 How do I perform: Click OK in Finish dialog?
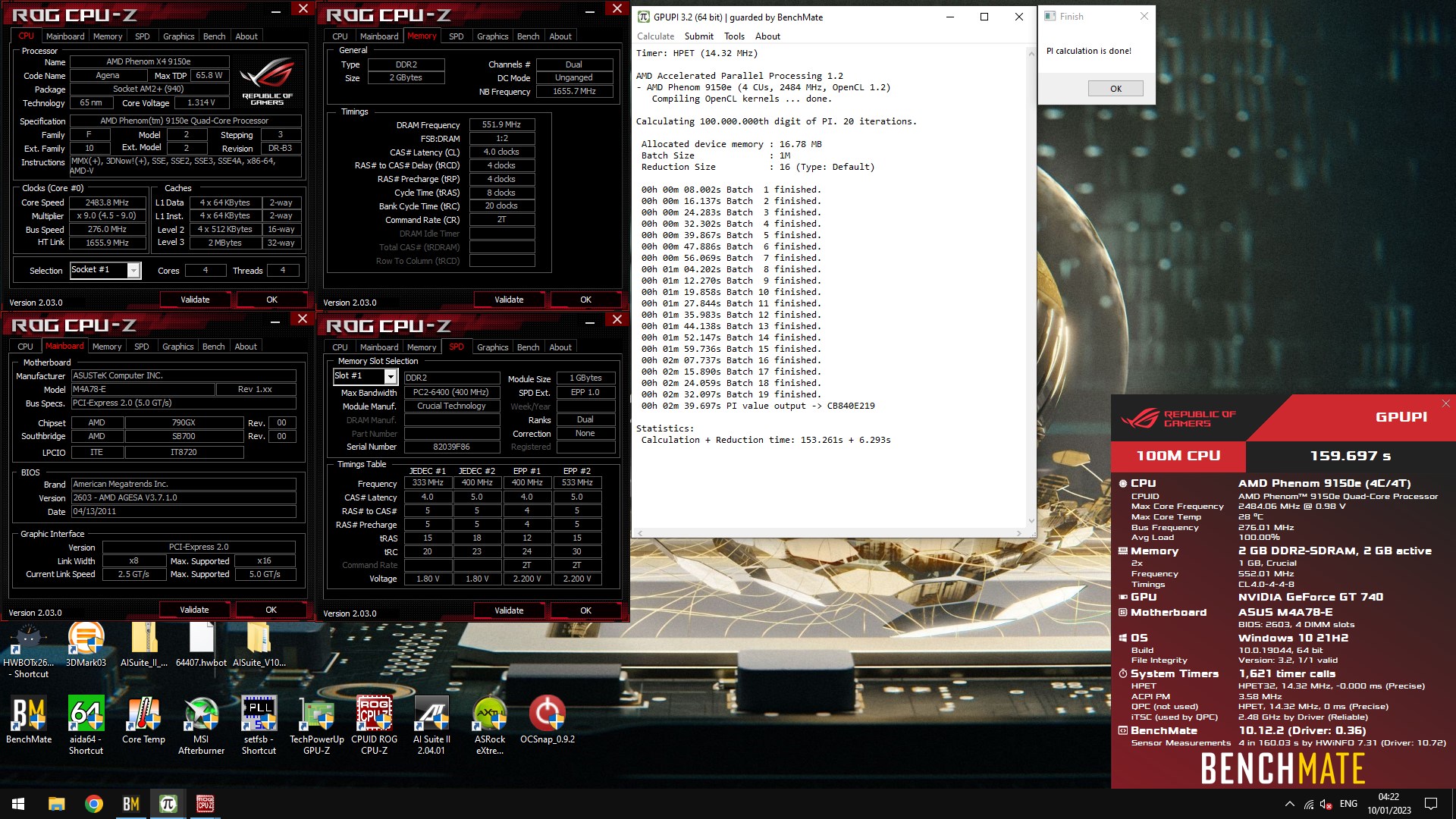point(1116,89)
